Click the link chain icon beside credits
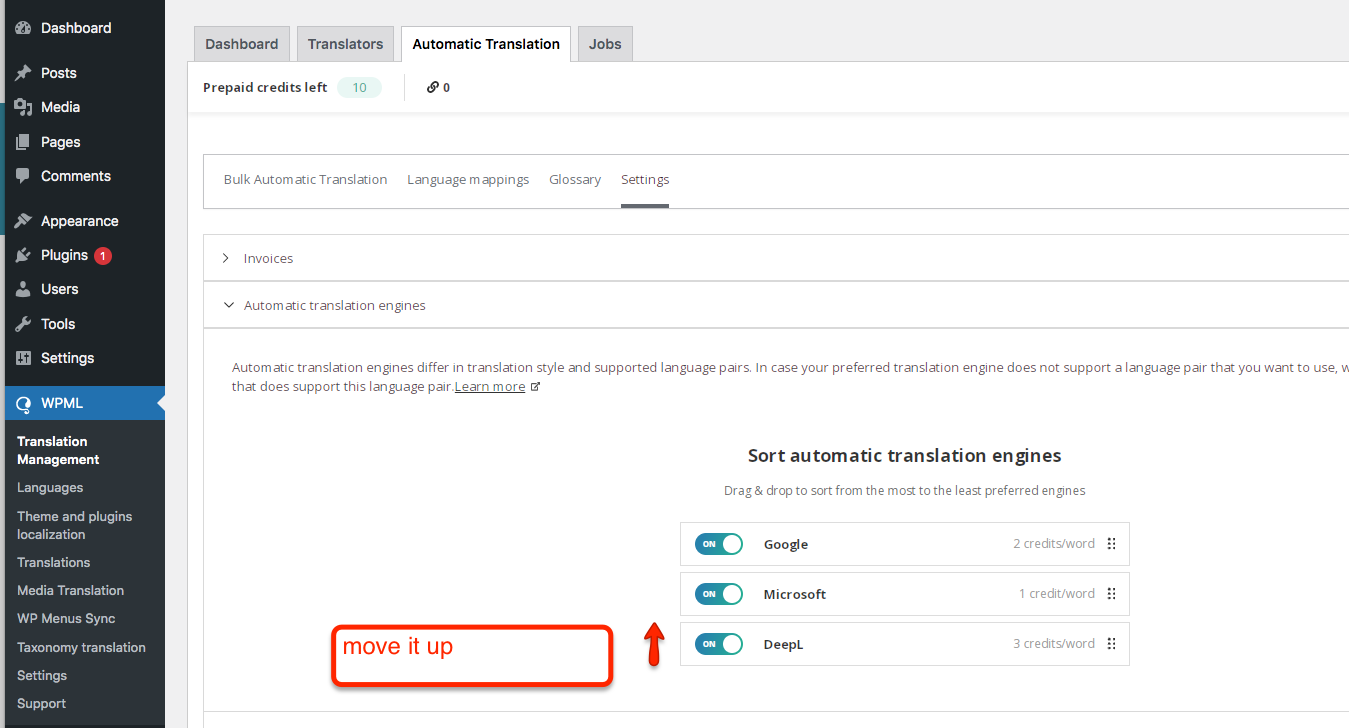This screenshot has width=1349, height=728. pos(433,87)
